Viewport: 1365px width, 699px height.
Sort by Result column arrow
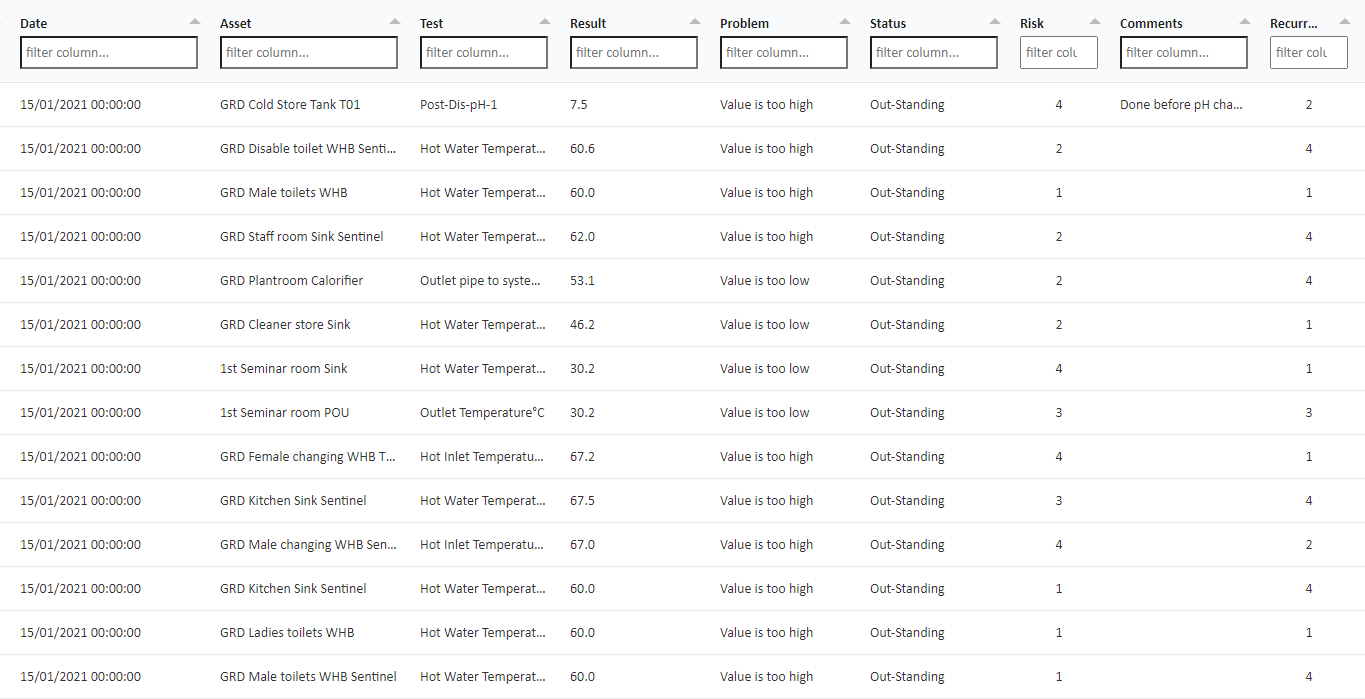pos(694,21)
